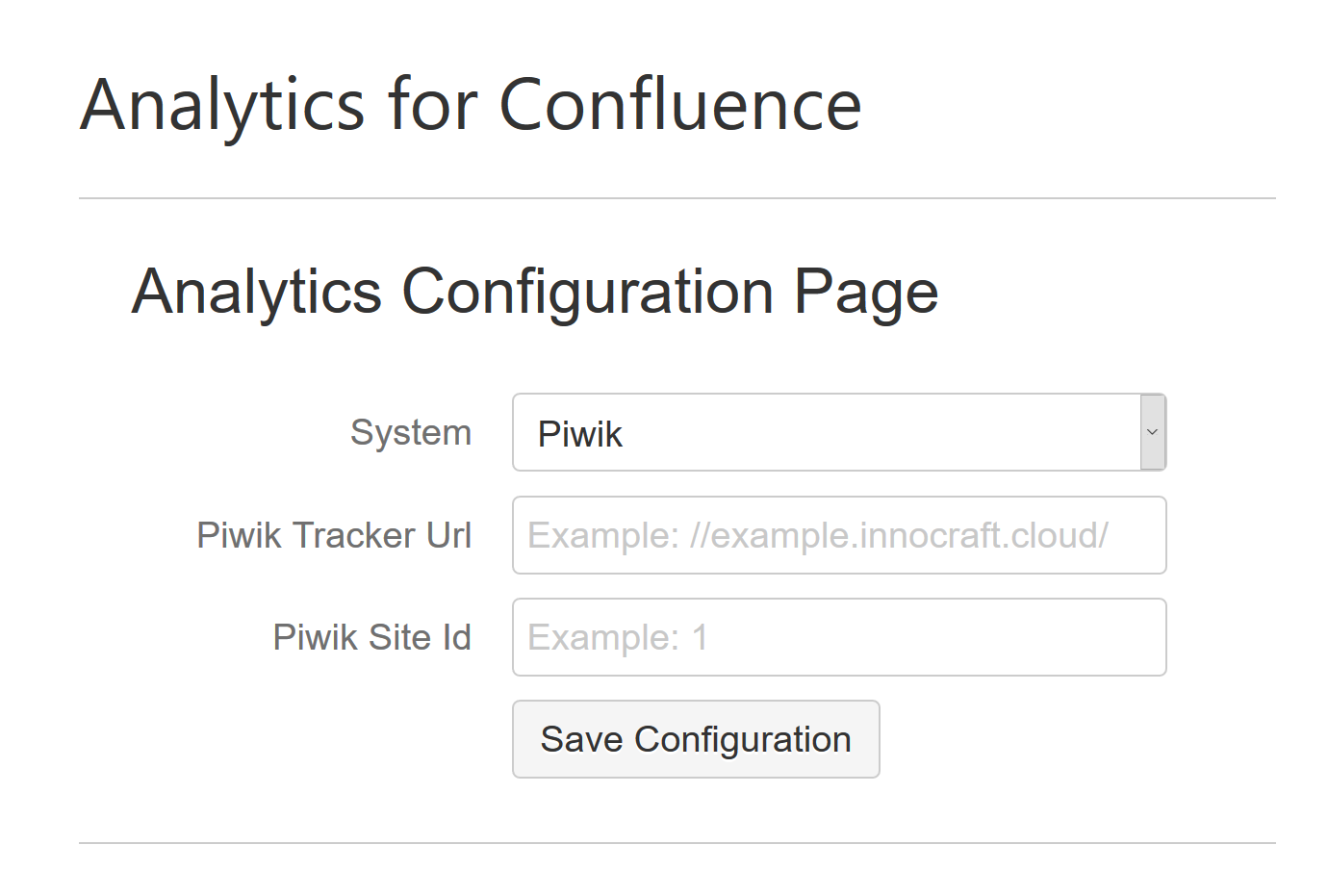This screenshot has width=1328, height=896.
Task: Click the word Confluence in the main title
Action: [x=679, y=105]
